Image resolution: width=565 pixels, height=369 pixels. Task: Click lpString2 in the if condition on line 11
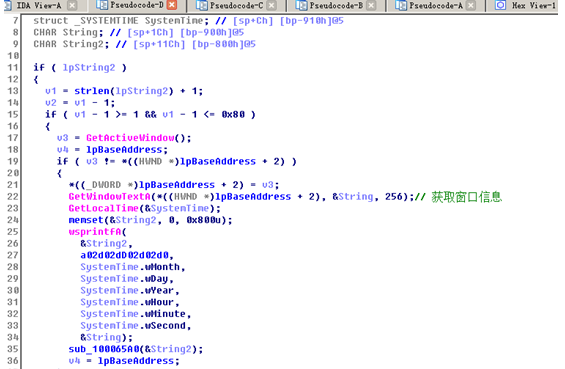tap(89, 68)
